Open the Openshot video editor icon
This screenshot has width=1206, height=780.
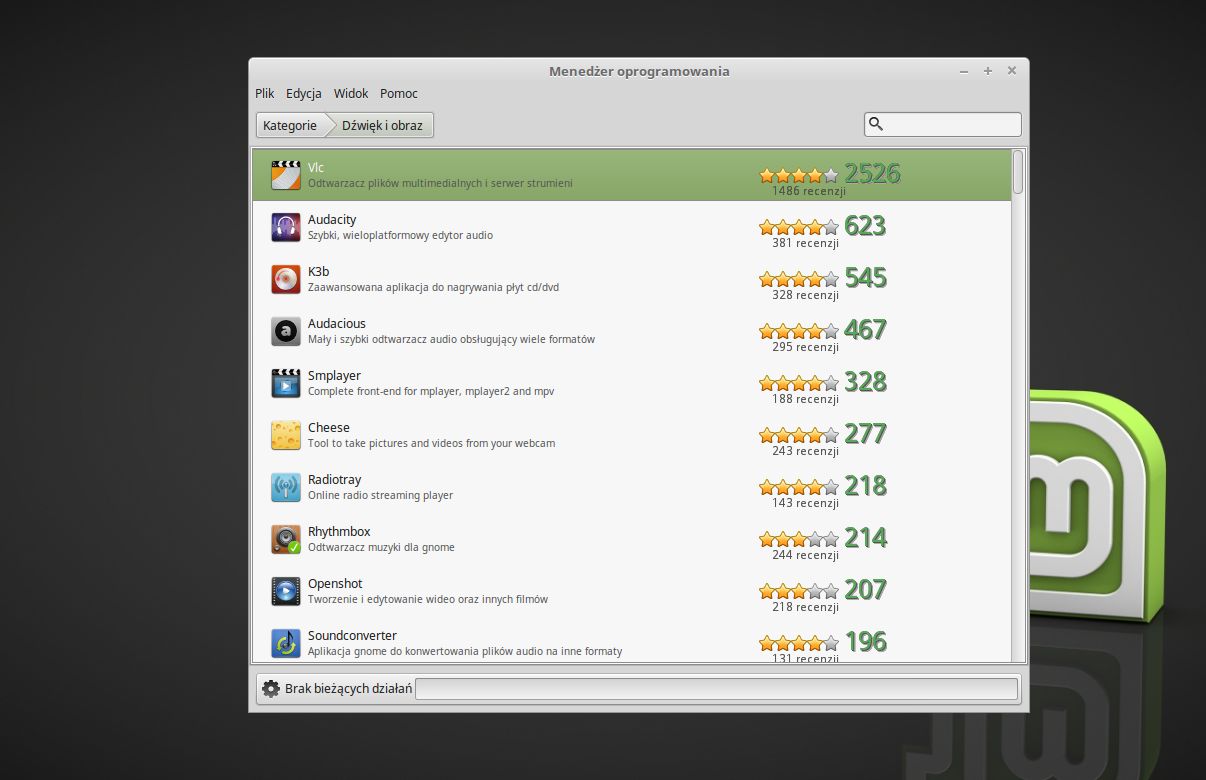tap(286, 591)
